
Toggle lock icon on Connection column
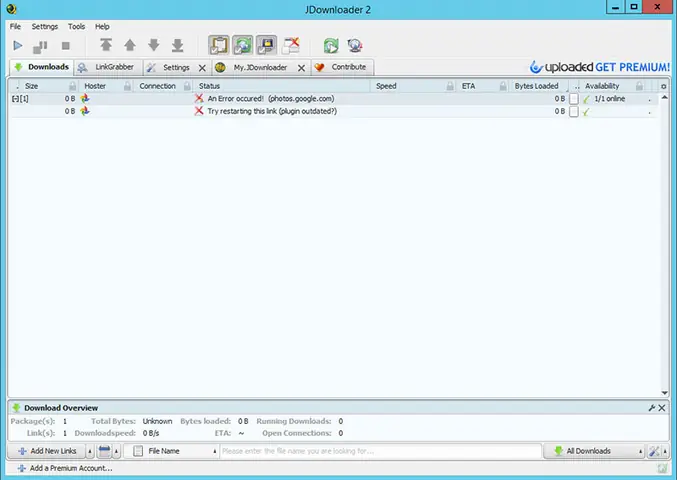[x=187, y=86]
